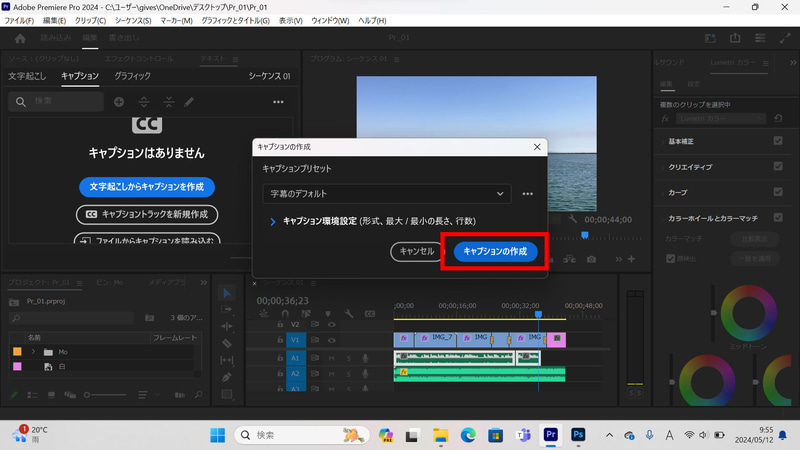Open the 字幕のデフォルト preset dropdown
The image size is (800, 450).
[x=387, y=194]
